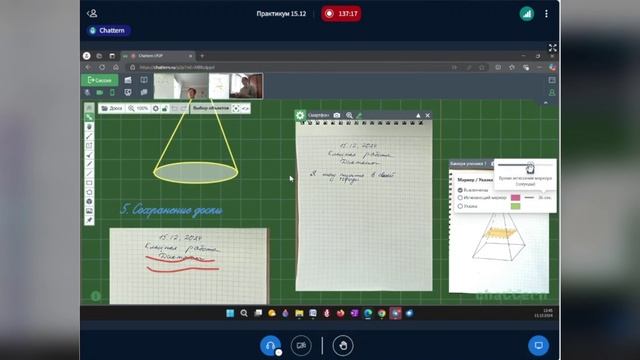
Task: Click magnifier zoom icon in smartphone window
Action: 349,116
